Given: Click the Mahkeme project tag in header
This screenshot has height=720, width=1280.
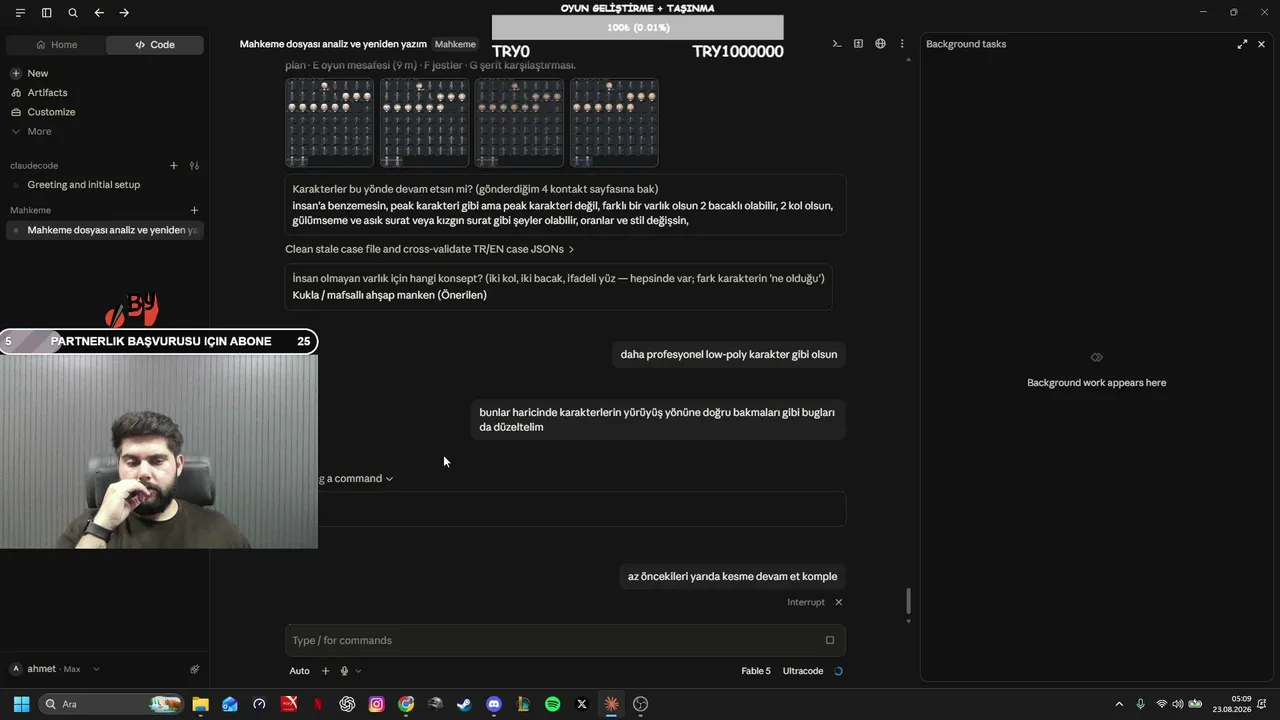Looking at the screenshot, I should (455, 44).
